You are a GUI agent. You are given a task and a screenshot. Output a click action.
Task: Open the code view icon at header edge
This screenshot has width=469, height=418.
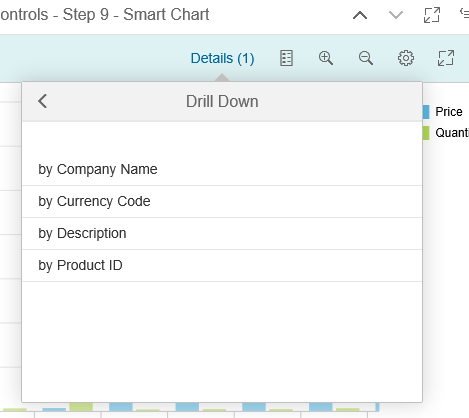tap(464, 13)
